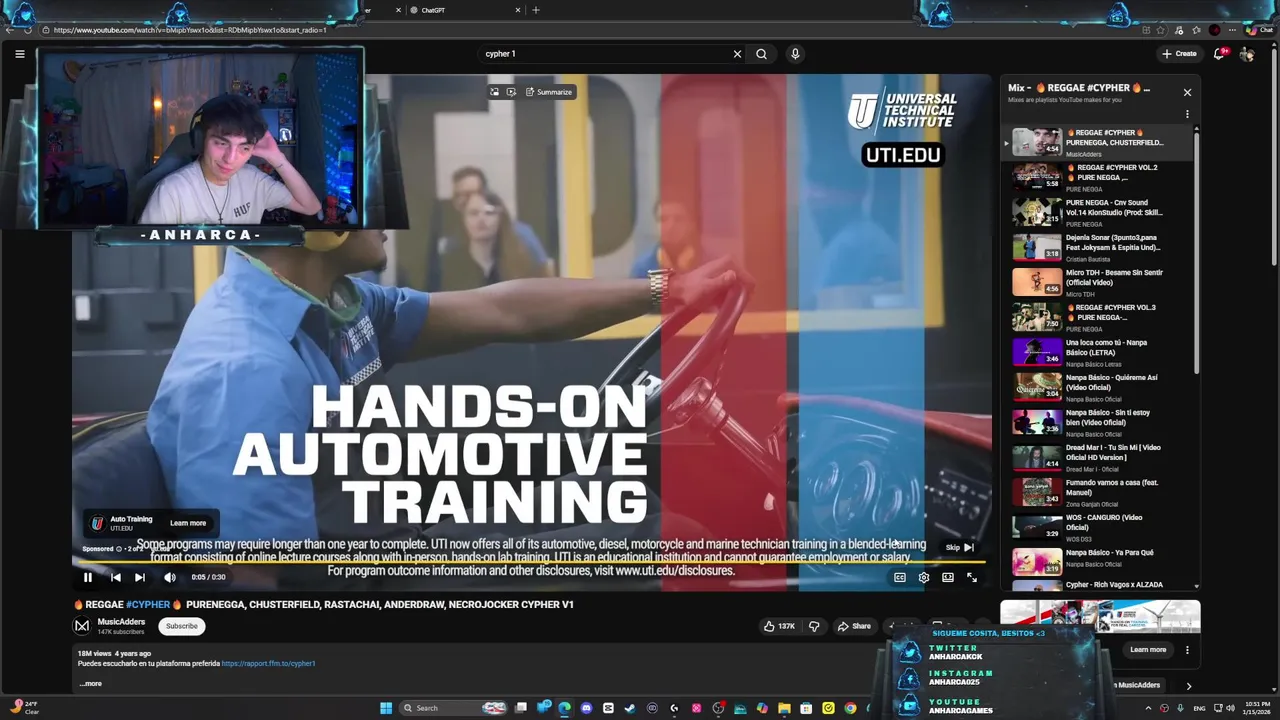Open the MusicAdders channel avatar
The image size is (1280, 720).
coord(82,626)
